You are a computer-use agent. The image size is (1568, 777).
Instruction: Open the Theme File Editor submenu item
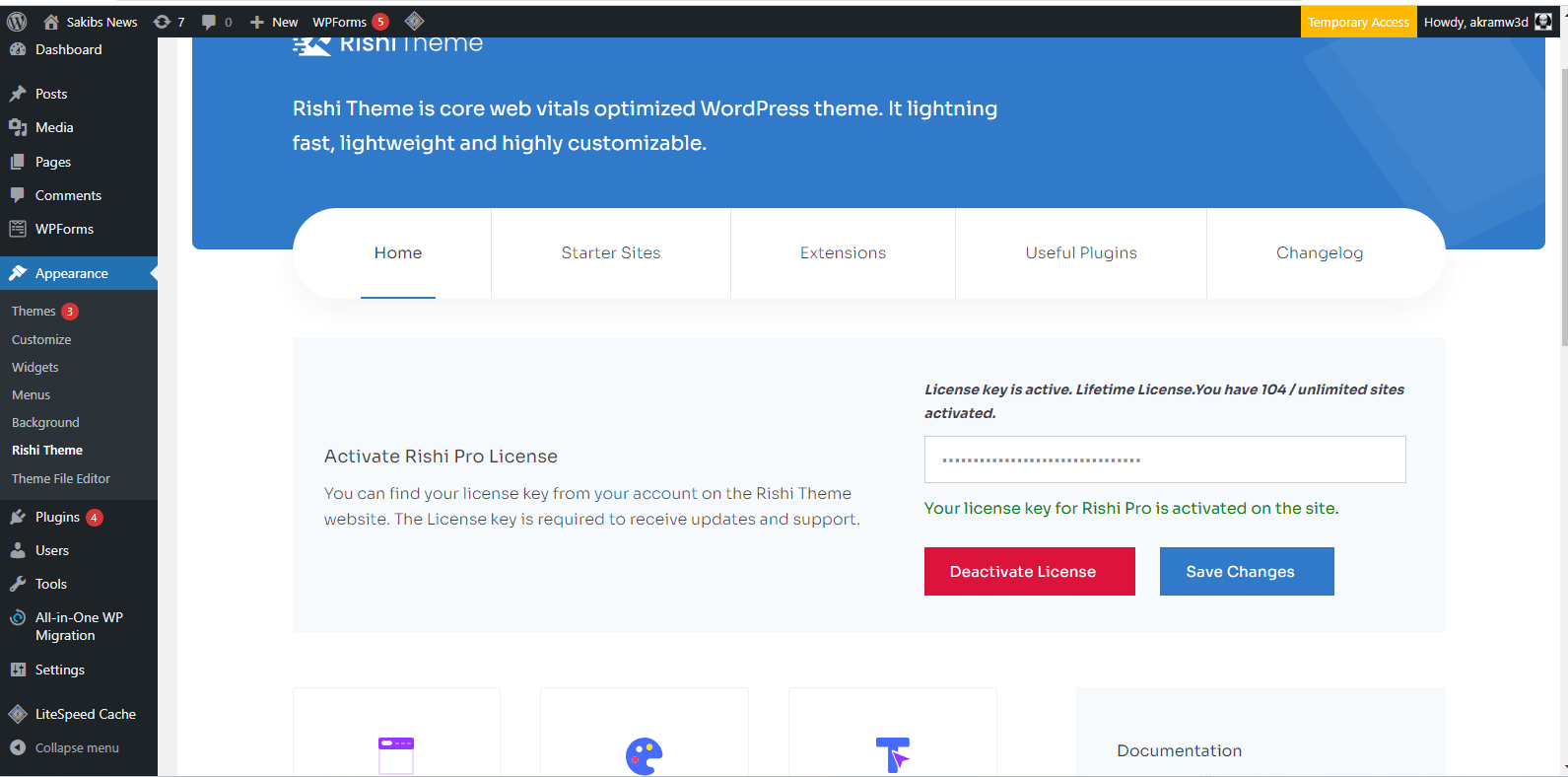click(61, 478)
